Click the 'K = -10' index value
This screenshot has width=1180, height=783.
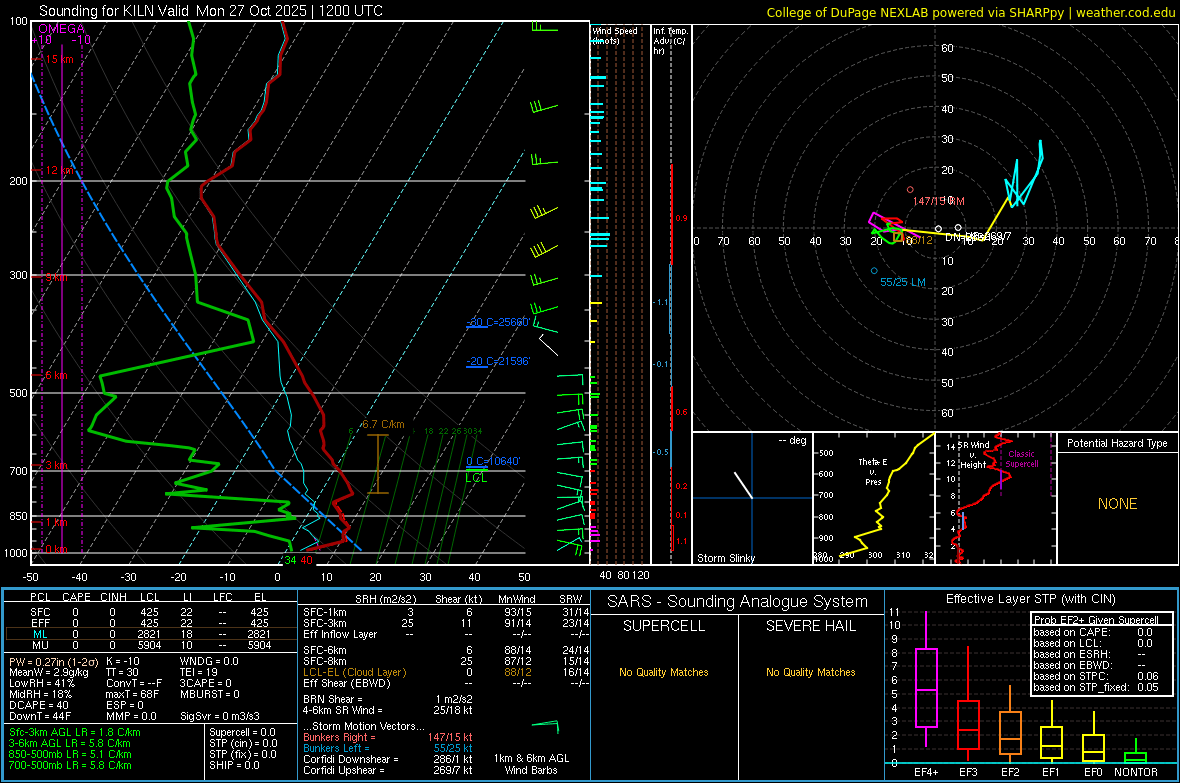pyautogui.click(x=123, y=661)
